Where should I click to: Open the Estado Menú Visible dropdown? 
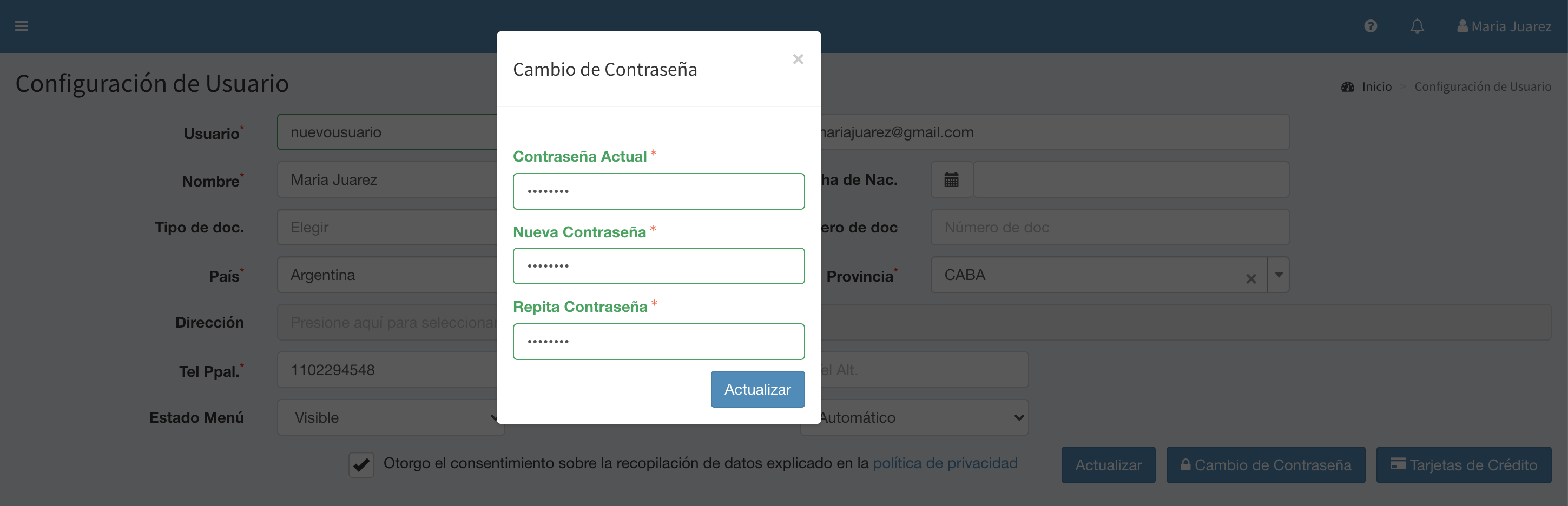tap(390, 417)
